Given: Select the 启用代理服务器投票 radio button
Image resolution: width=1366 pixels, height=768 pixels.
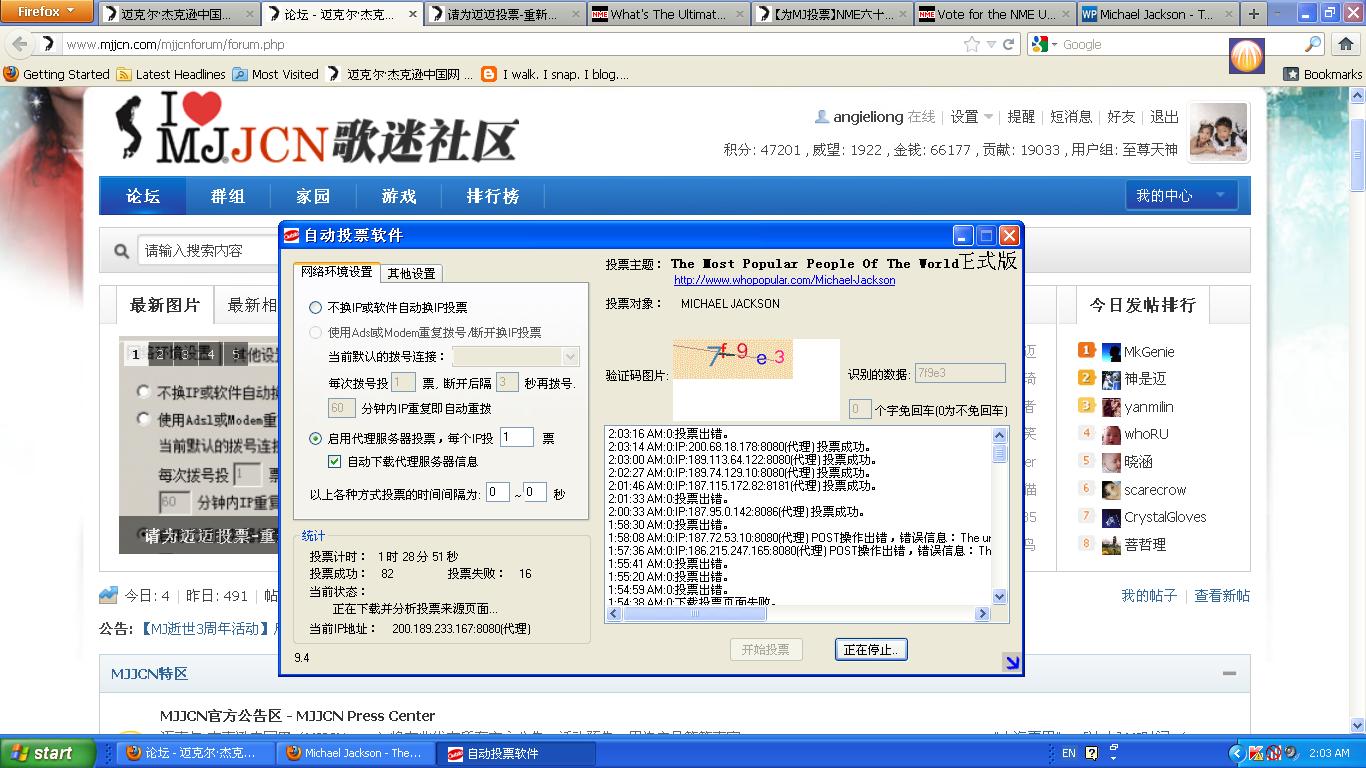Looking at the screenshot, I should [316, 438].
